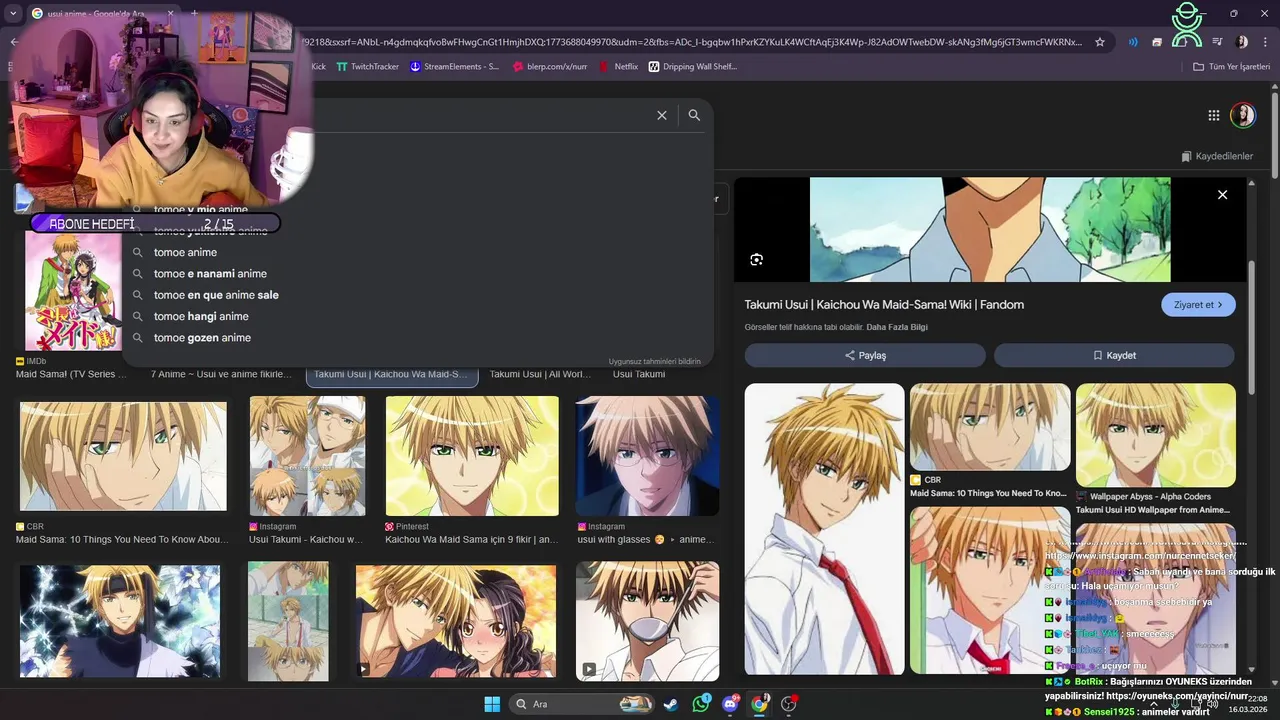This screenshot has height=720, width=1280.
Task: Open the Google apps grid
Action: click(x=1213, y=115)
